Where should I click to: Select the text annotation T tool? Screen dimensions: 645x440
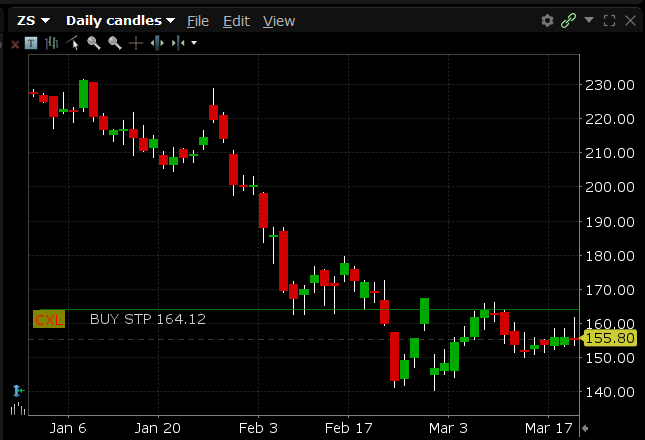(31, 43)
